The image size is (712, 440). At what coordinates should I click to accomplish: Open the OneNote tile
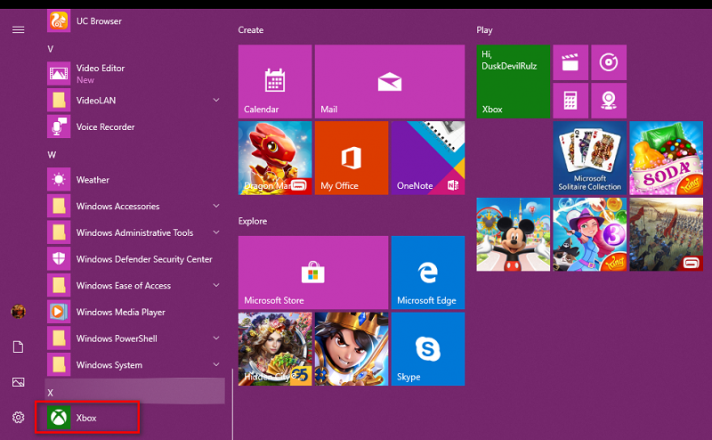point(428,158)
